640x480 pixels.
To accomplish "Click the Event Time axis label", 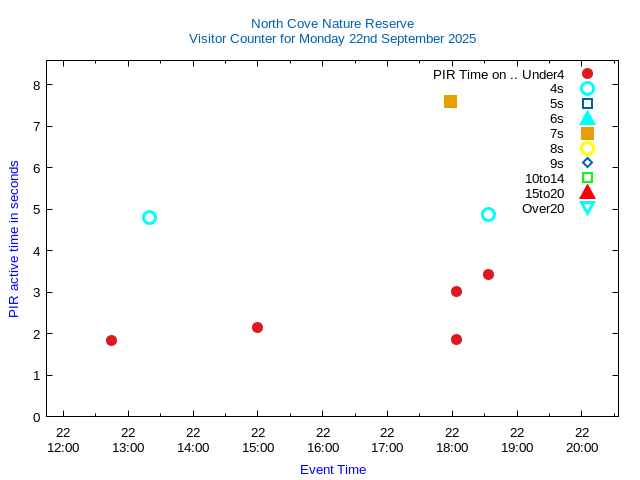I will pos(333,469).
